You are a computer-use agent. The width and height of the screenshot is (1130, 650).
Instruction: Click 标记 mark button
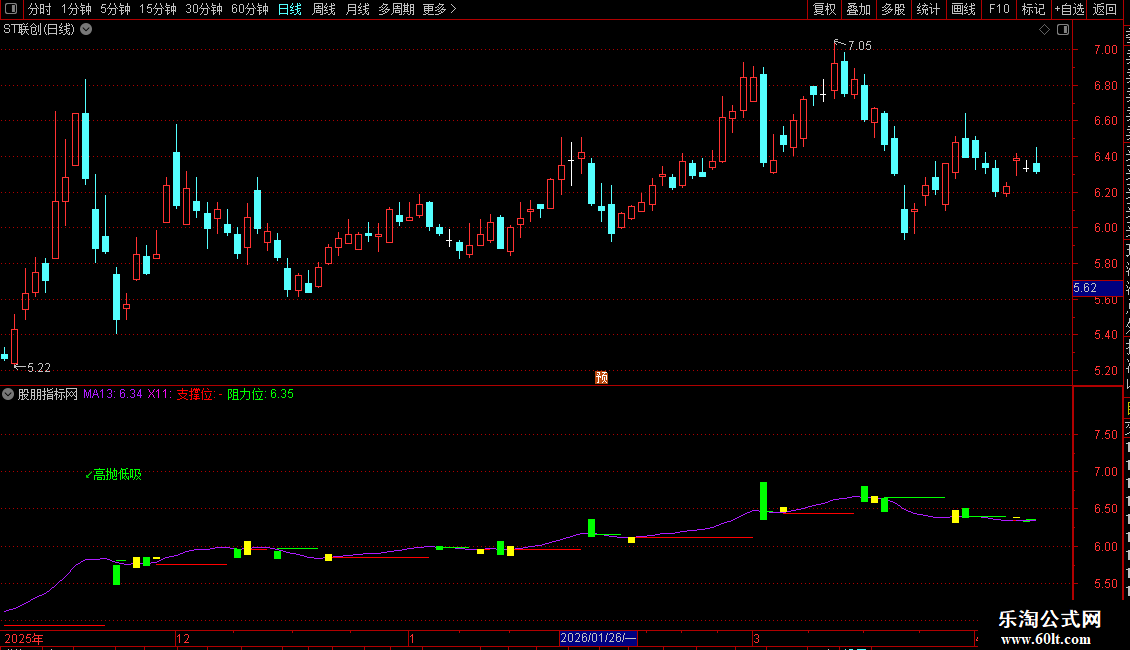[x=1033, y=9]
